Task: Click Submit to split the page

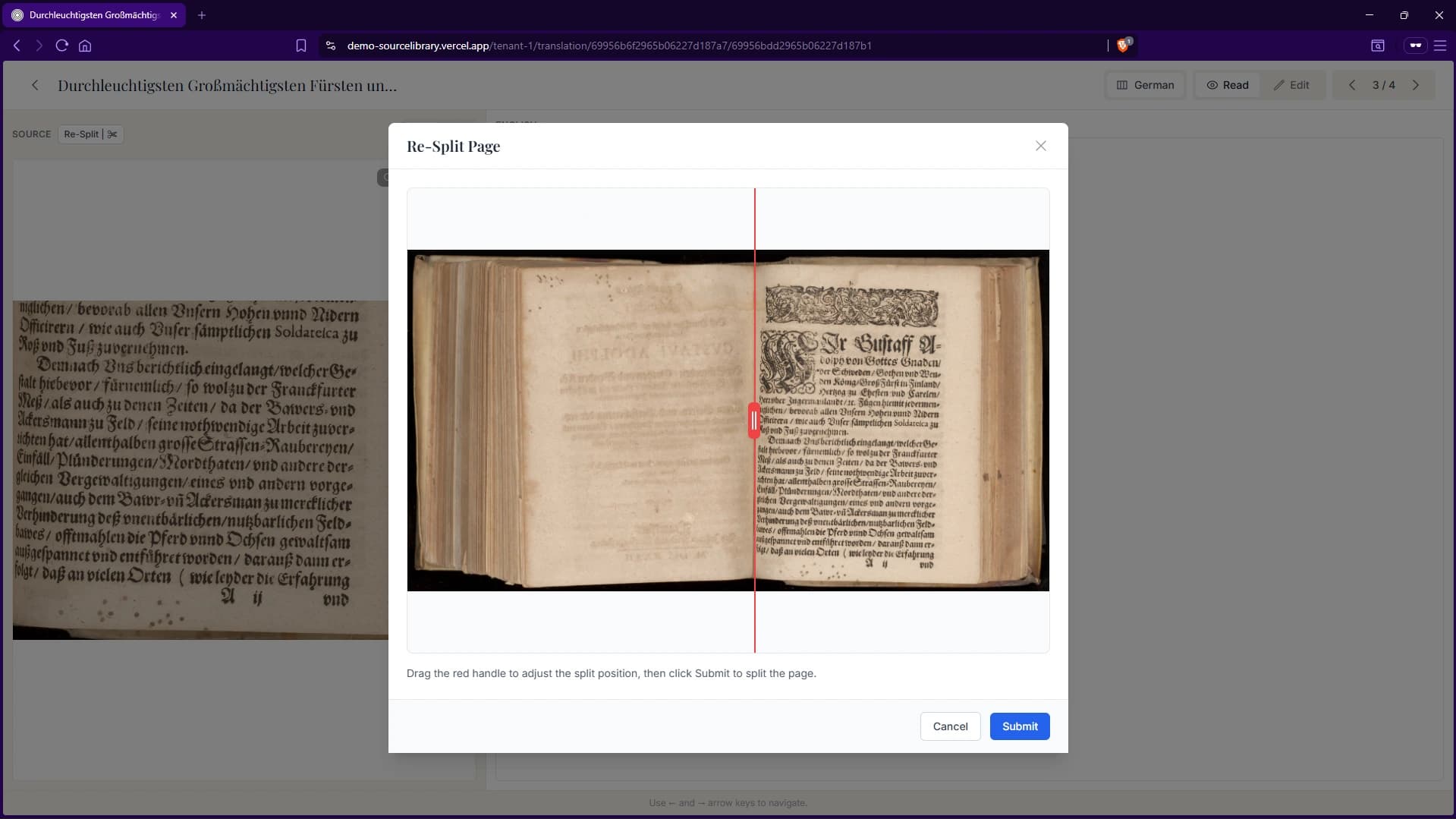Action: (1019, 726)
